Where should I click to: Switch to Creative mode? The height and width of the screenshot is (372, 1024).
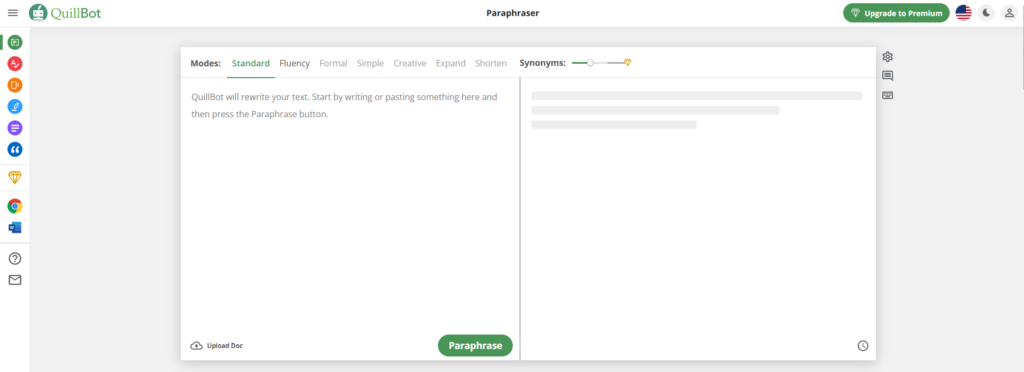coord(409,63)
